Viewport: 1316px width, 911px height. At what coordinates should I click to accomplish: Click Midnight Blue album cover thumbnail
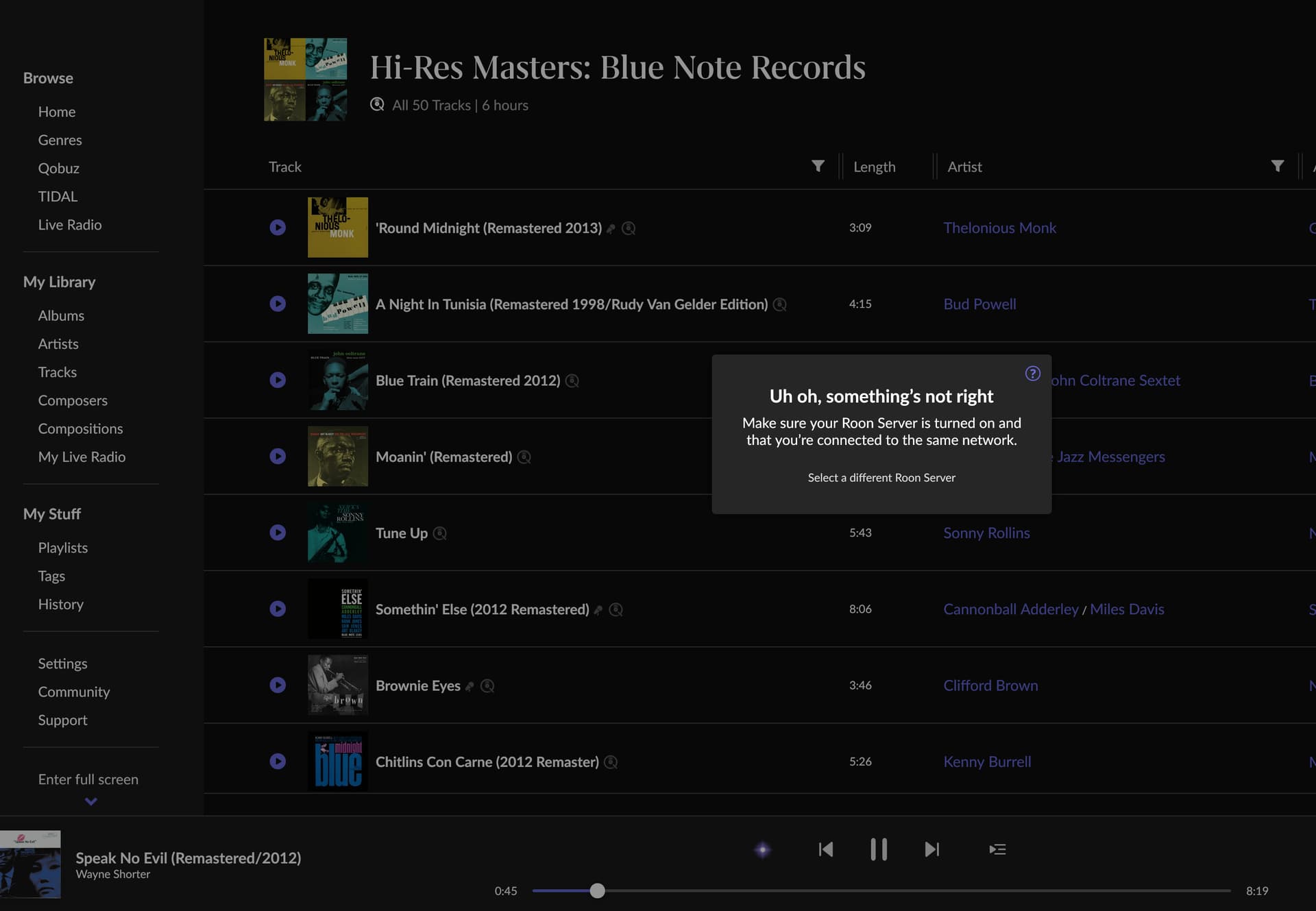[337, 761]
